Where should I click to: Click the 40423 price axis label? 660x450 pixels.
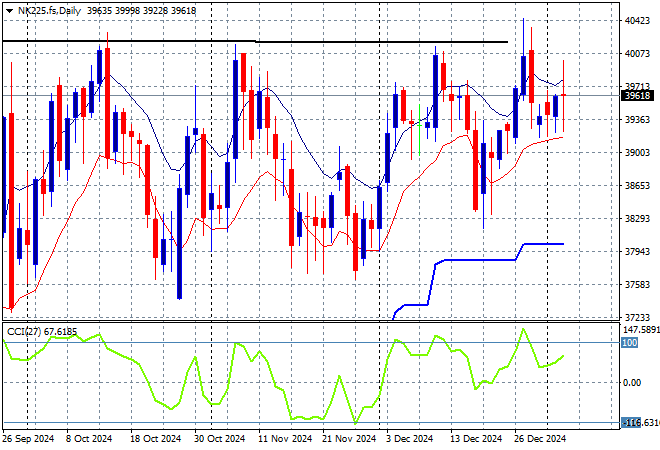click(637, 20)
